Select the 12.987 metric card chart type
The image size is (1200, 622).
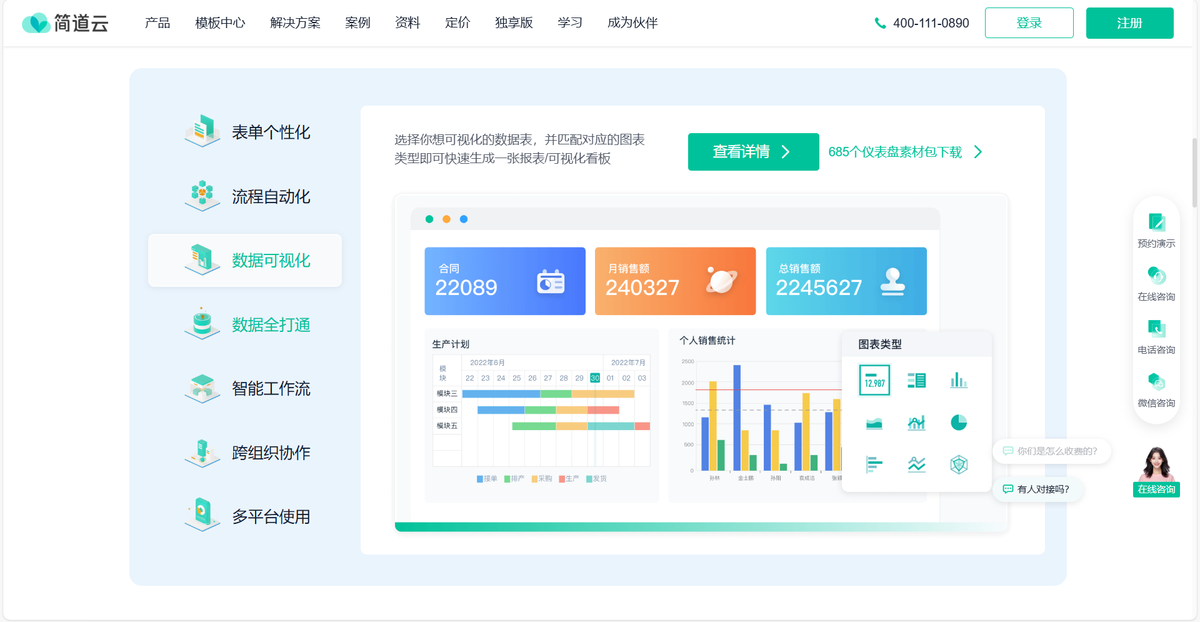tap(874, 381)
